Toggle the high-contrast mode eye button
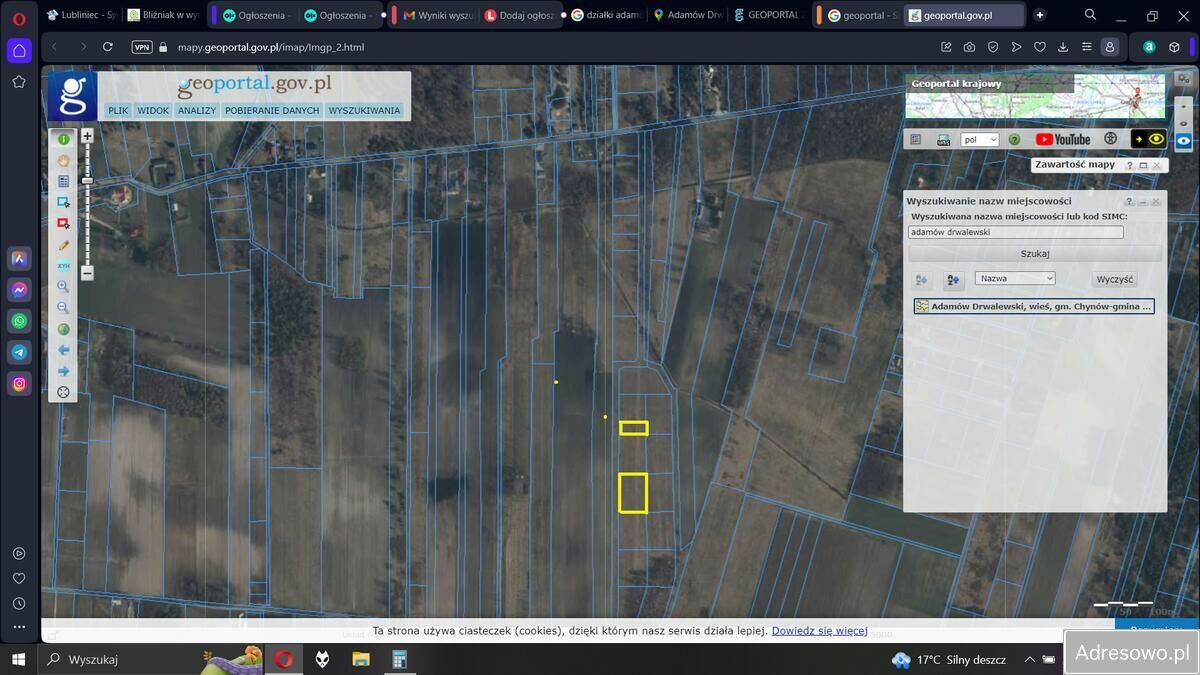Viewport: 1200px width, 675px height. (x=1148, y=139)
